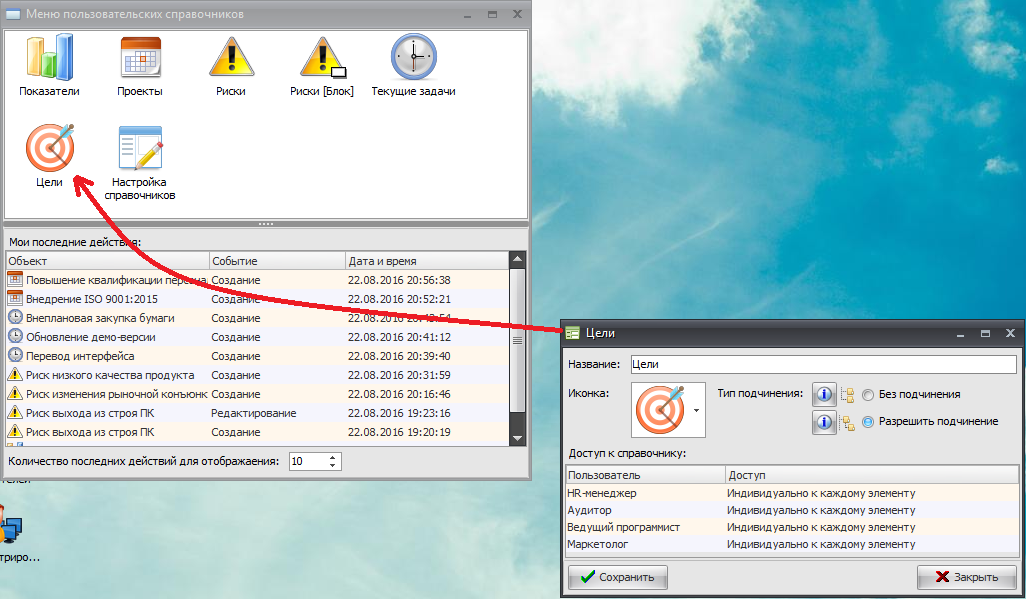This screenshot has height=599, width=1026.
Task: Click the Сохранить button
Action: (x=618, y=577)
